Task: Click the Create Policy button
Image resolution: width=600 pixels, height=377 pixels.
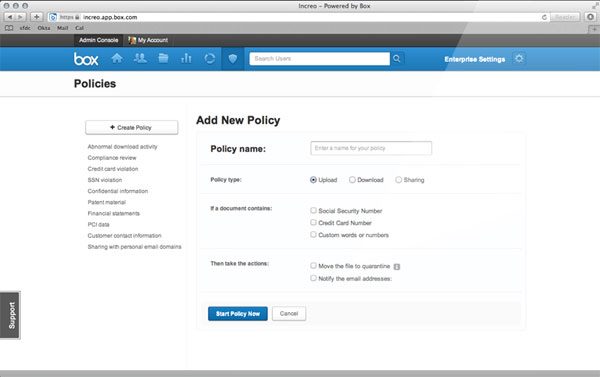Action: (132, 127)
